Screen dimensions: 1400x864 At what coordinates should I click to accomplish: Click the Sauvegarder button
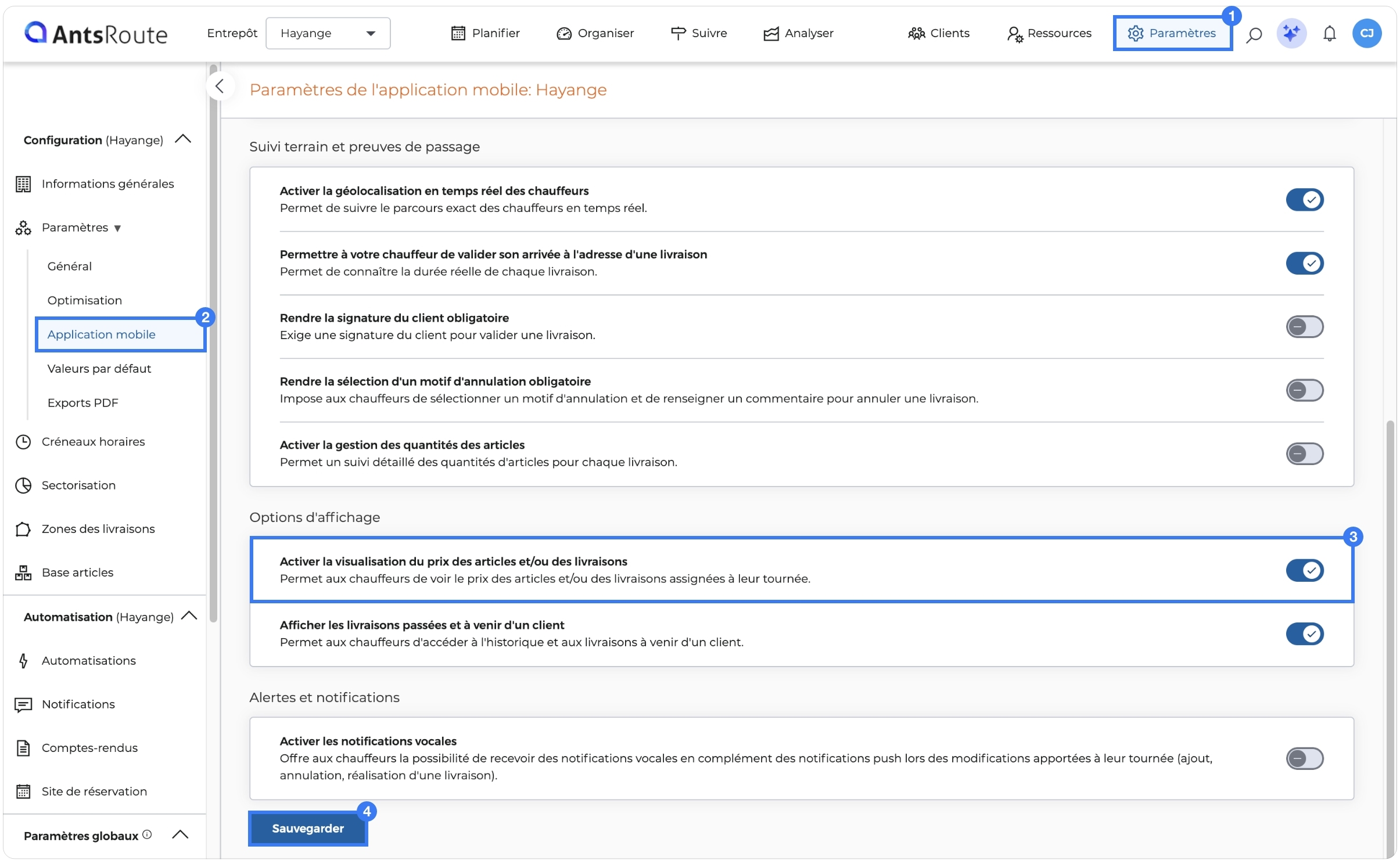click(308, 829)
